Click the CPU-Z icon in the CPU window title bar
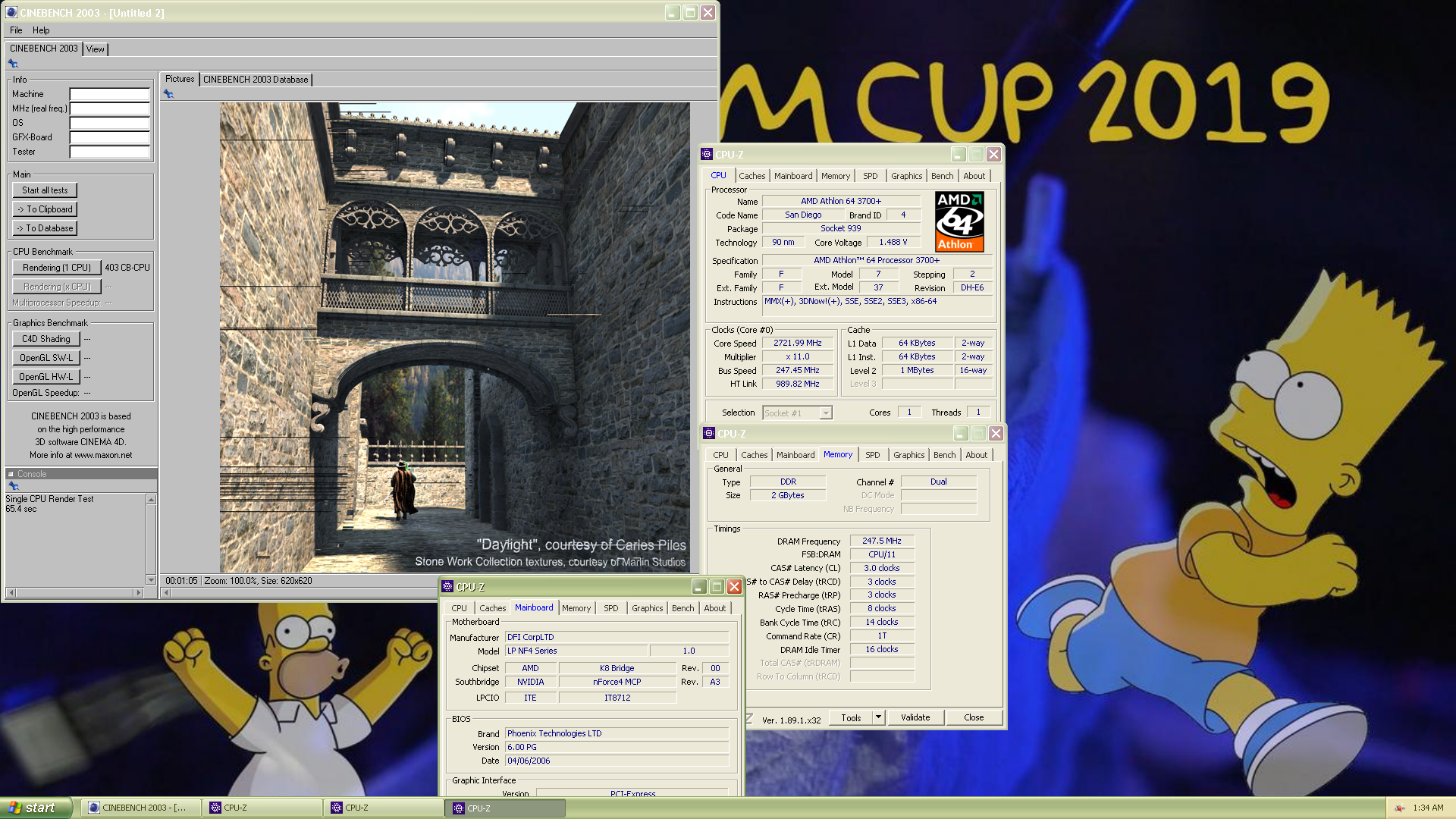This screenshot has width=1456, height=819. [x=707, y=155]
